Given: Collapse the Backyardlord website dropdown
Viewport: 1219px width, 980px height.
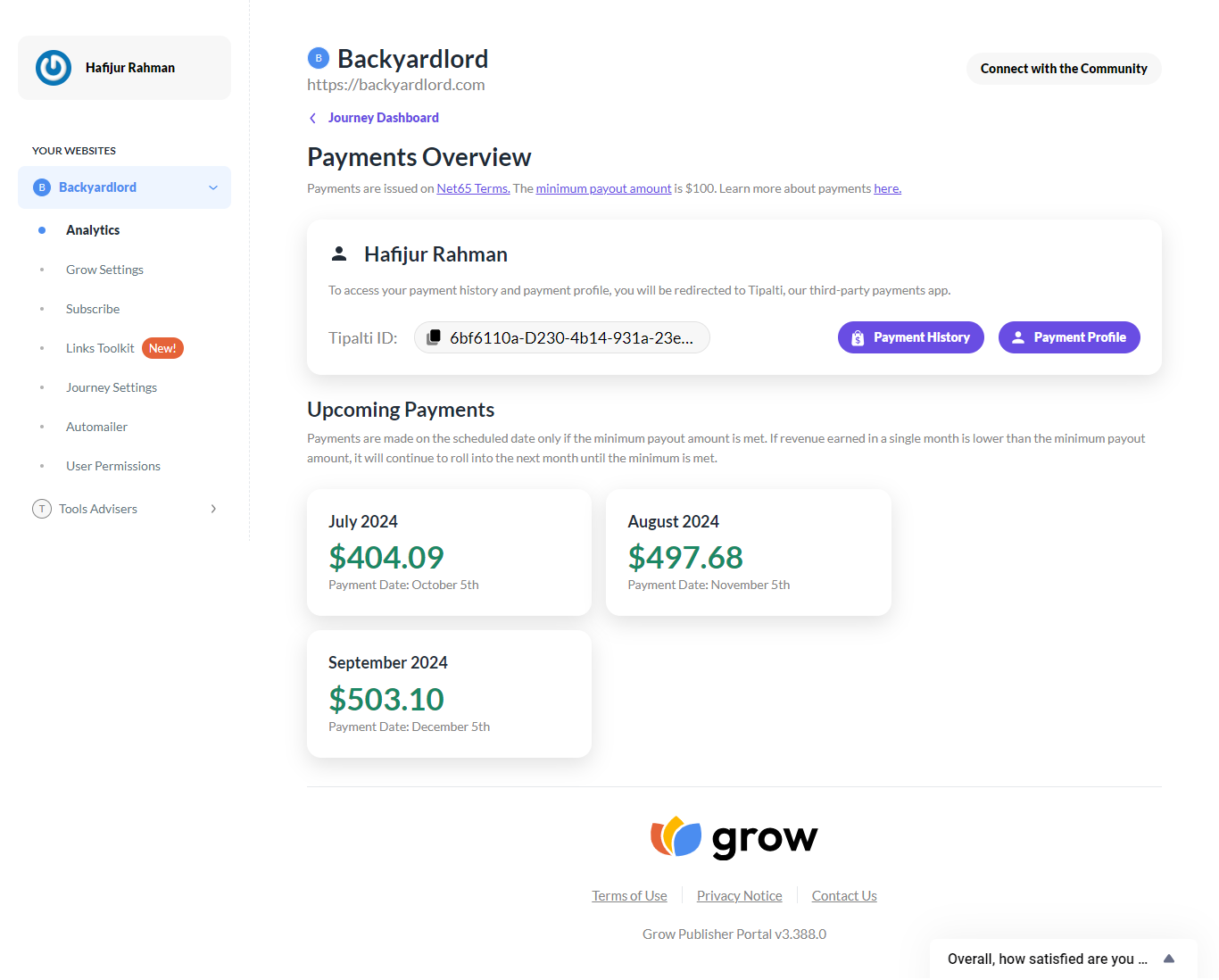Looking at the screenshot, I should (213, 187).
